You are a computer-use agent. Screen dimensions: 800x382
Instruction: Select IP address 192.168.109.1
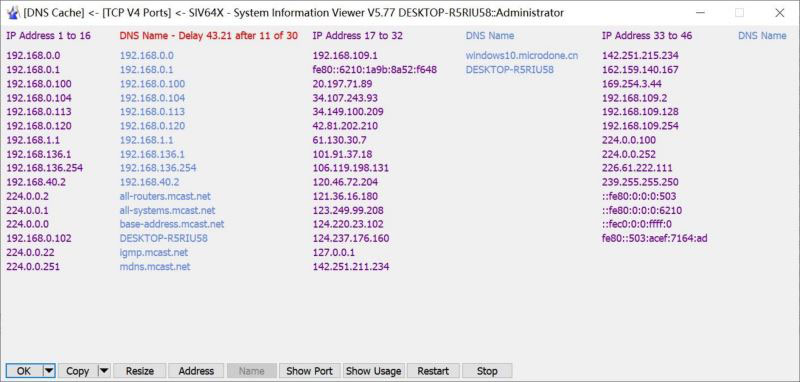tap(345, 56)
